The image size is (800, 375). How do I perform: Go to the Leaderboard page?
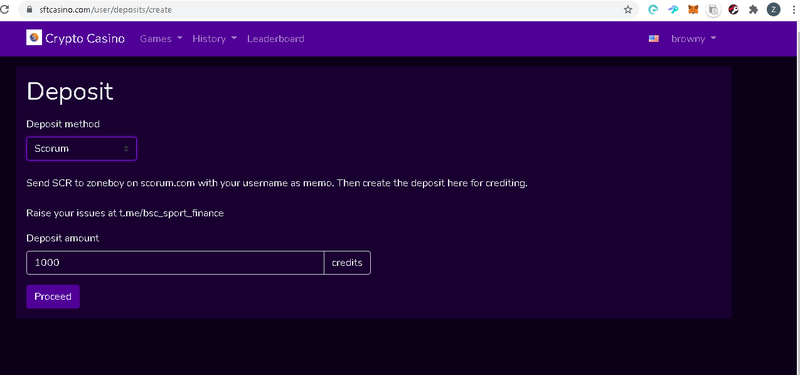[276, 39]
